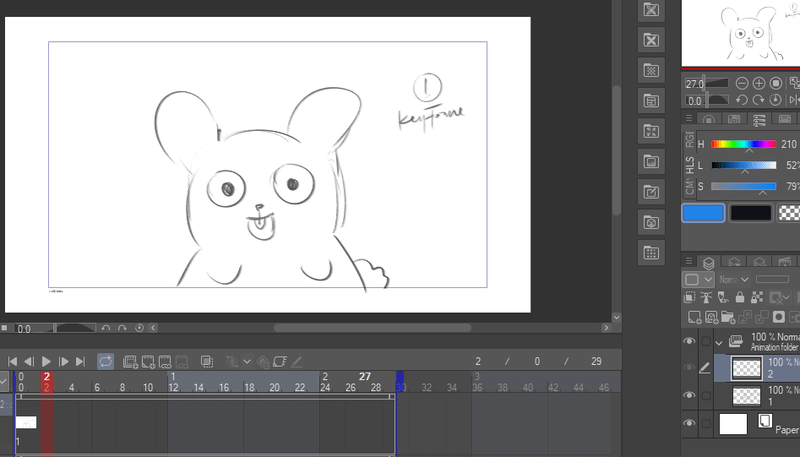Select the blue main color swatch
The height and width of the screenshot is (457, 800).
[x=702, y=212]
